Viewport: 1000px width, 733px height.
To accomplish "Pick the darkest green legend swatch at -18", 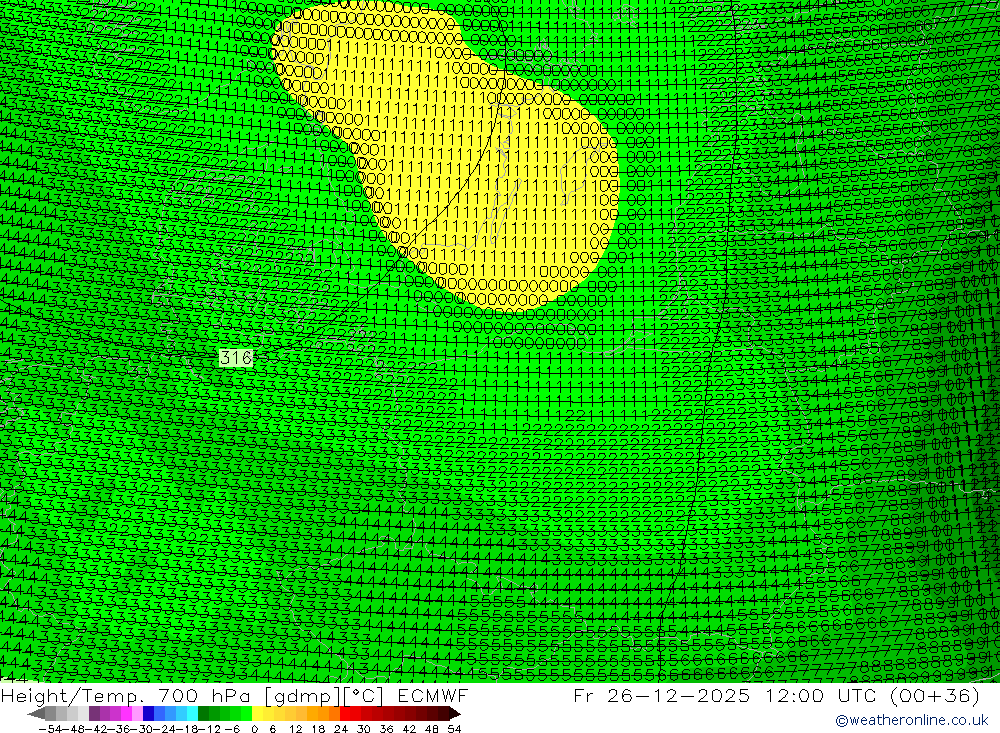I will click(x=203, y=714).
